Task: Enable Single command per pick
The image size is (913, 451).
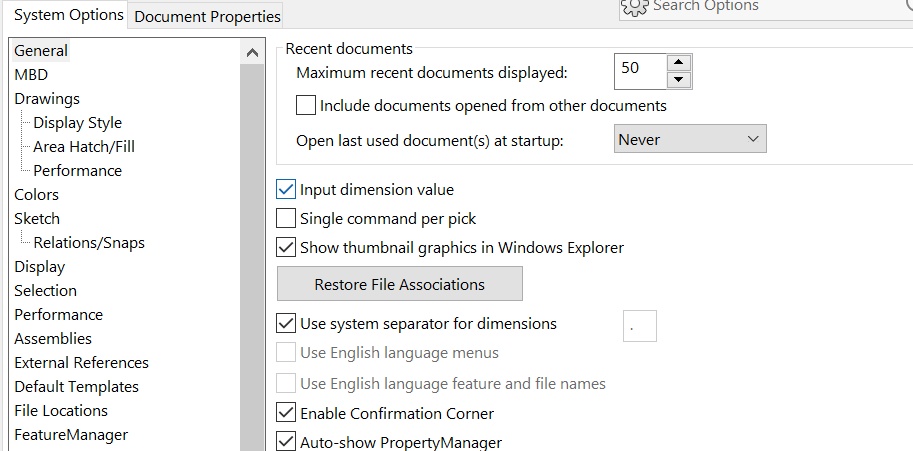Action: click(x=286, y=218)
